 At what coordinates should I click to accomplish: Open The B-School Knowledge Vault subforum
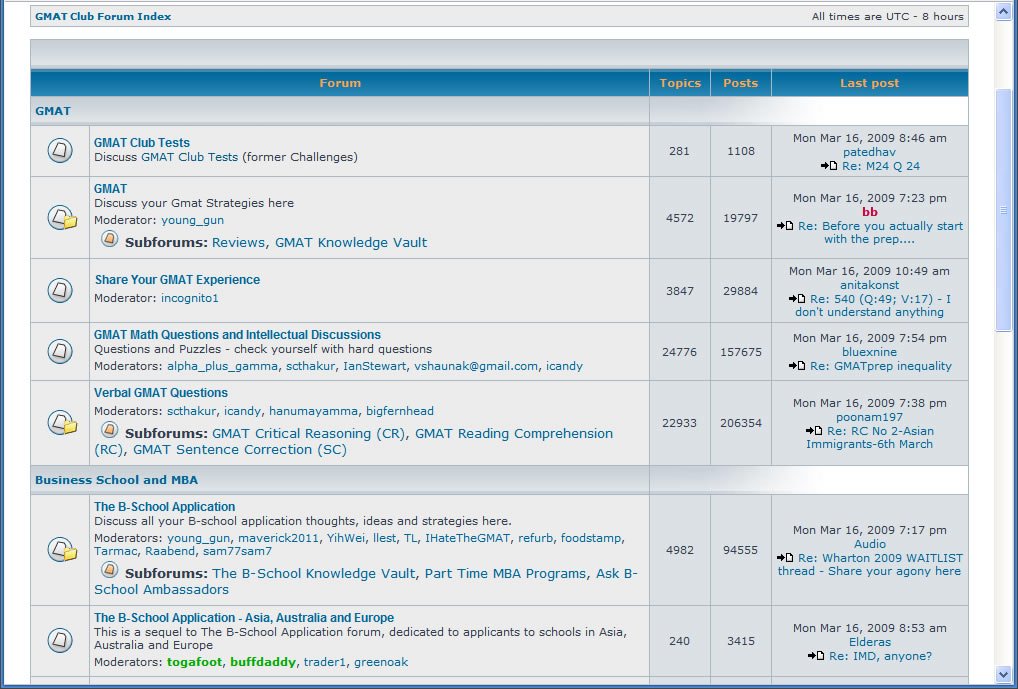(x=314, y=573)
